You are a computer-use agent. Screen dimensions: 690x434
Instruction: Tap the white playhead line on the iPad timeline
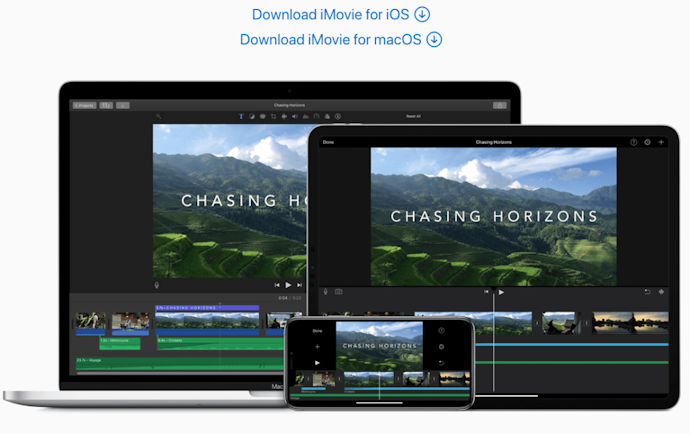coord(494,341)
